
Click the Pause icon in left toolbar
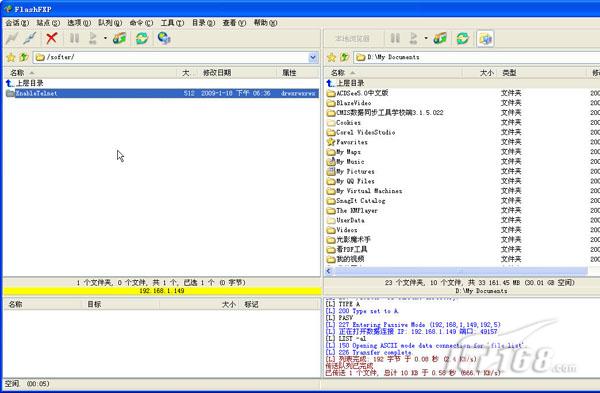click(74, 38)
